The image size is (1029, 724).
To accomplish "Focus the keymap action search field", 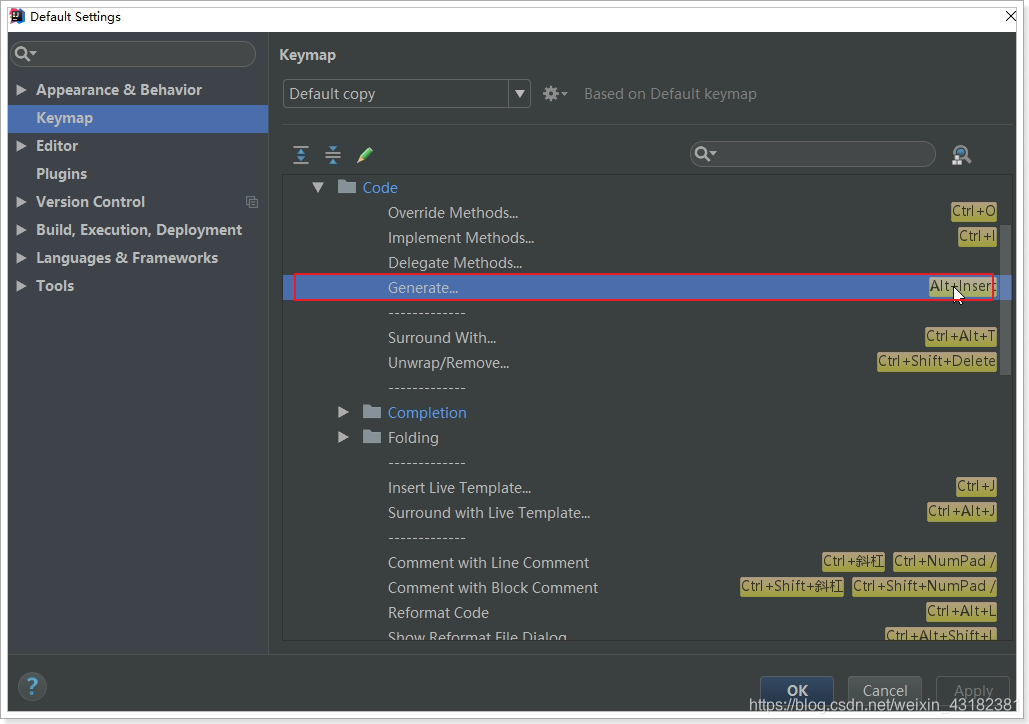I will pos(812,154).
